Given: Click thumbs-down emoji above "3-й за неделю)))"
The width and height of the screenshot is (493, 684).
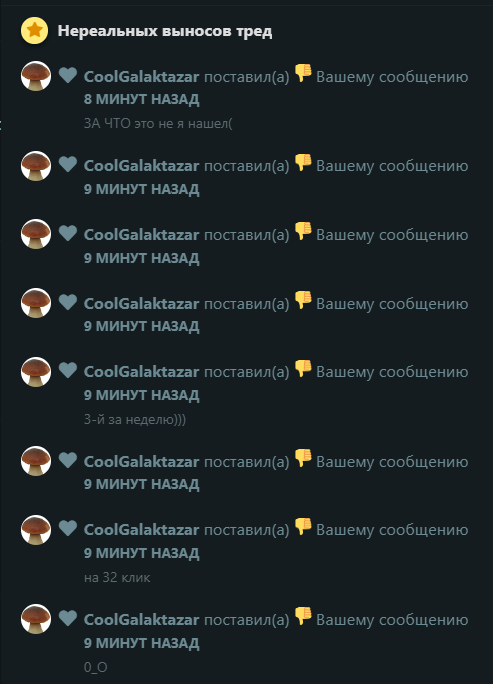Looking at the screenshot, I should [x=303, y=368].
